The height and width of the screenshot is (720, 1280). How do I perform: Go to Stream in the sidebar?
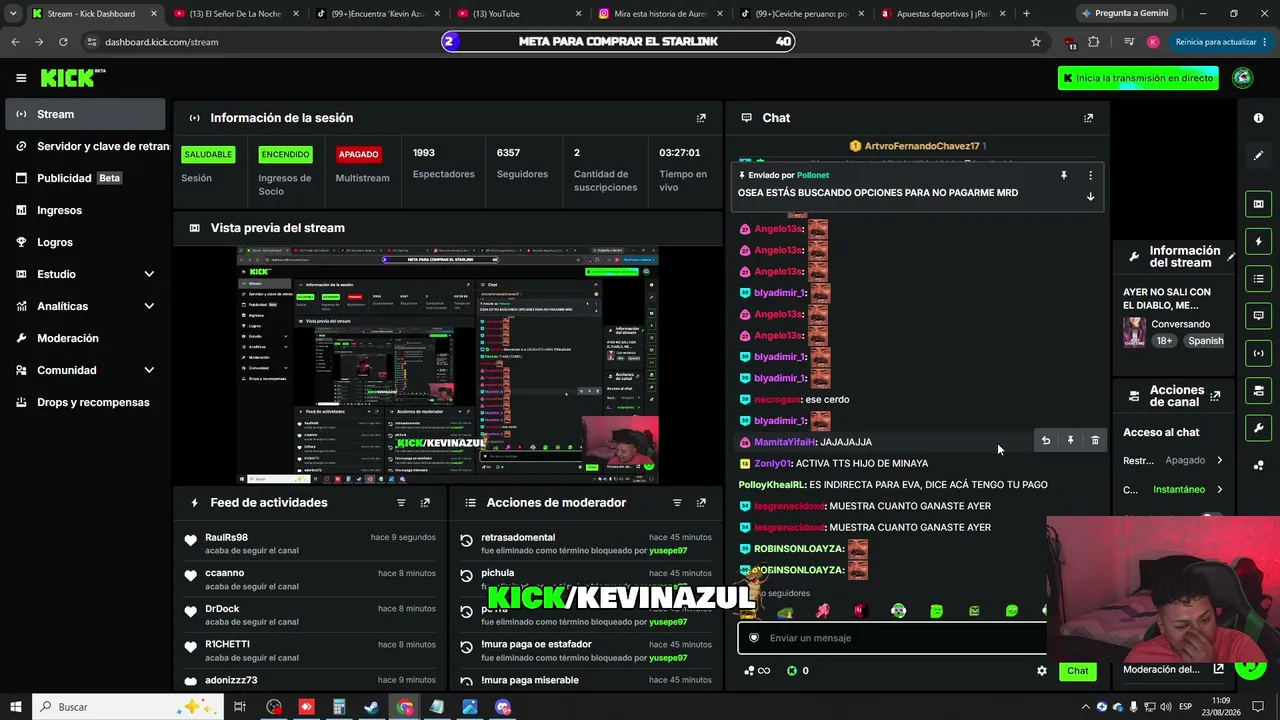click(85, 114)
